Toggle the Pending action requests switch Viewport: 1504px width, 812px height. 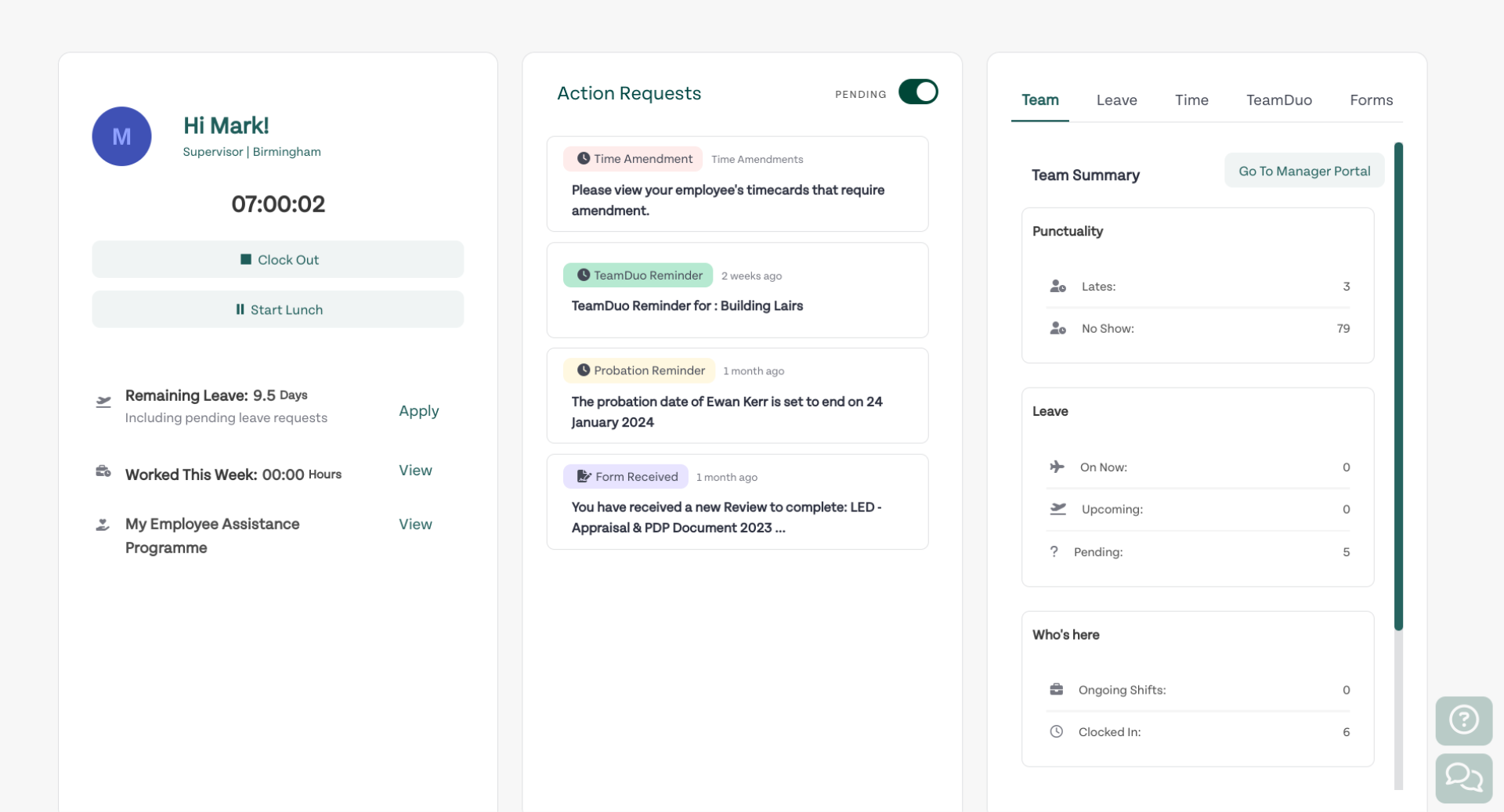click(918, 92)
